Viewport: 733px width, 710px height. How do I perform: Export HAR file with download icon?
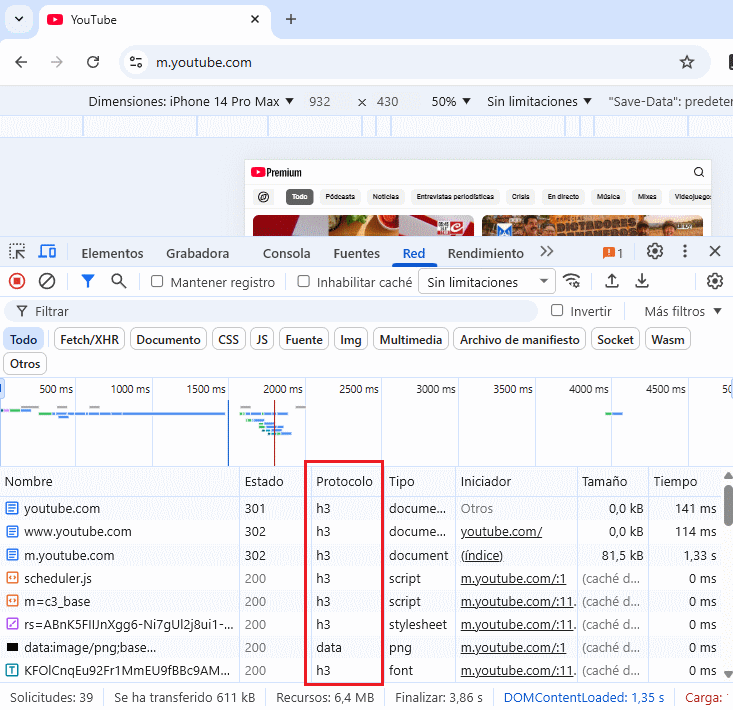(x=642, y=281)
